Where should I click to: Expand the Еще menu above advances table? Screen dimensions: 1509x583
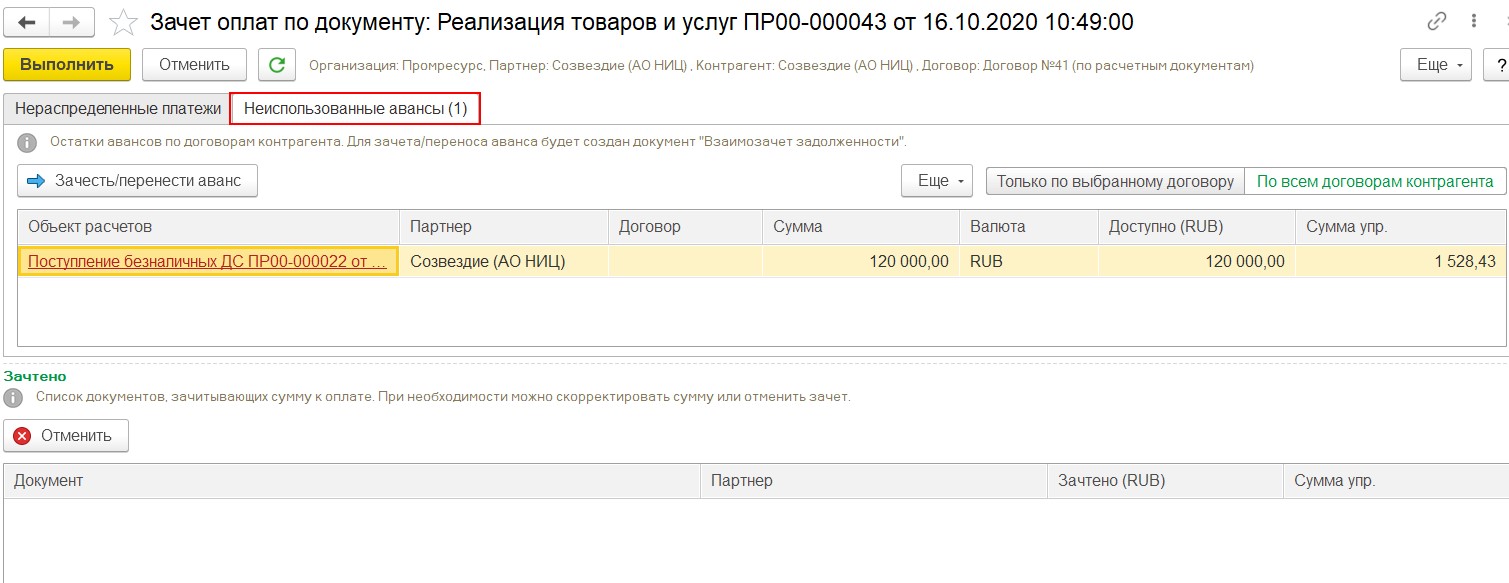coord(937,182)
